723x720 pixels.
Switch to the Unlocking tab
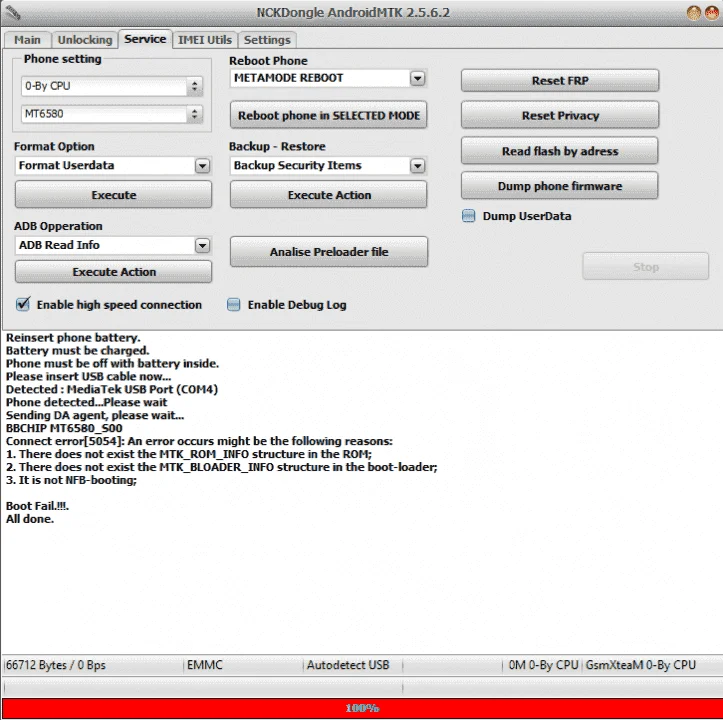point(85,40)
